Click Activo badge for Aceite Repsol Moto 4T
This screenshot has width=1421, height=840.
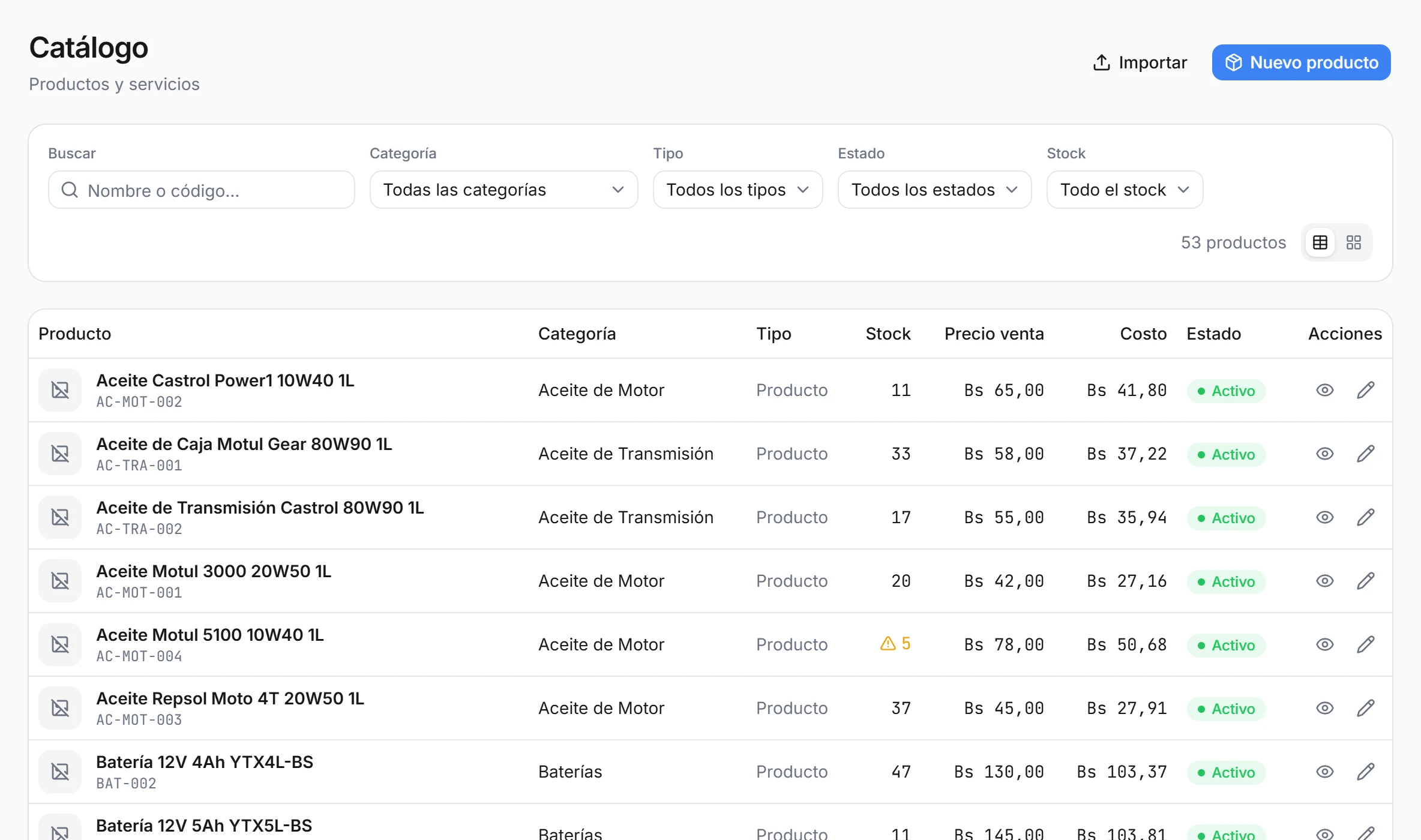[1226, 709]
